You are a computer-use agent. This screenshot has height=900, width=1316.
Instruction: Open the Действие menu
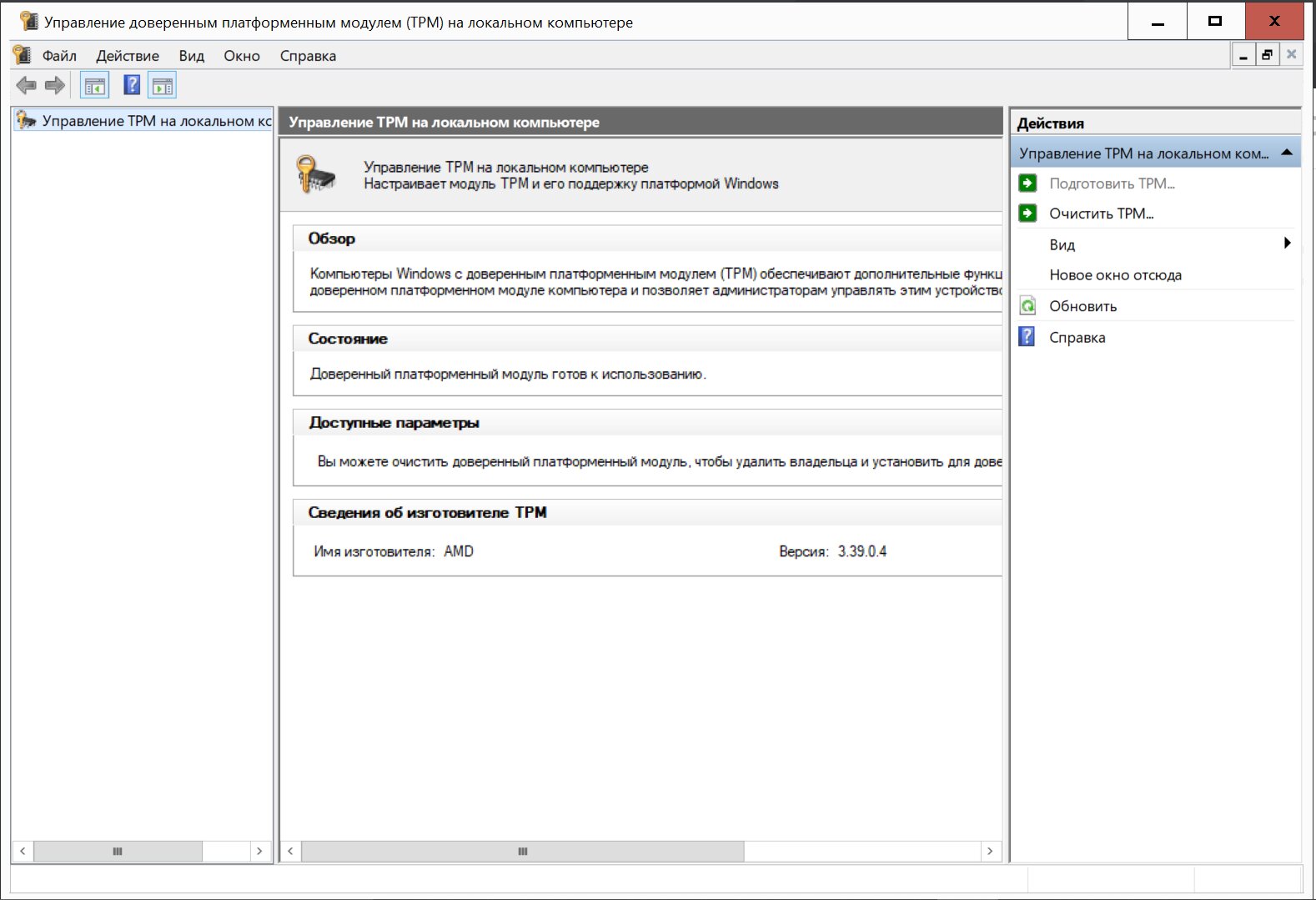point(128,56)
